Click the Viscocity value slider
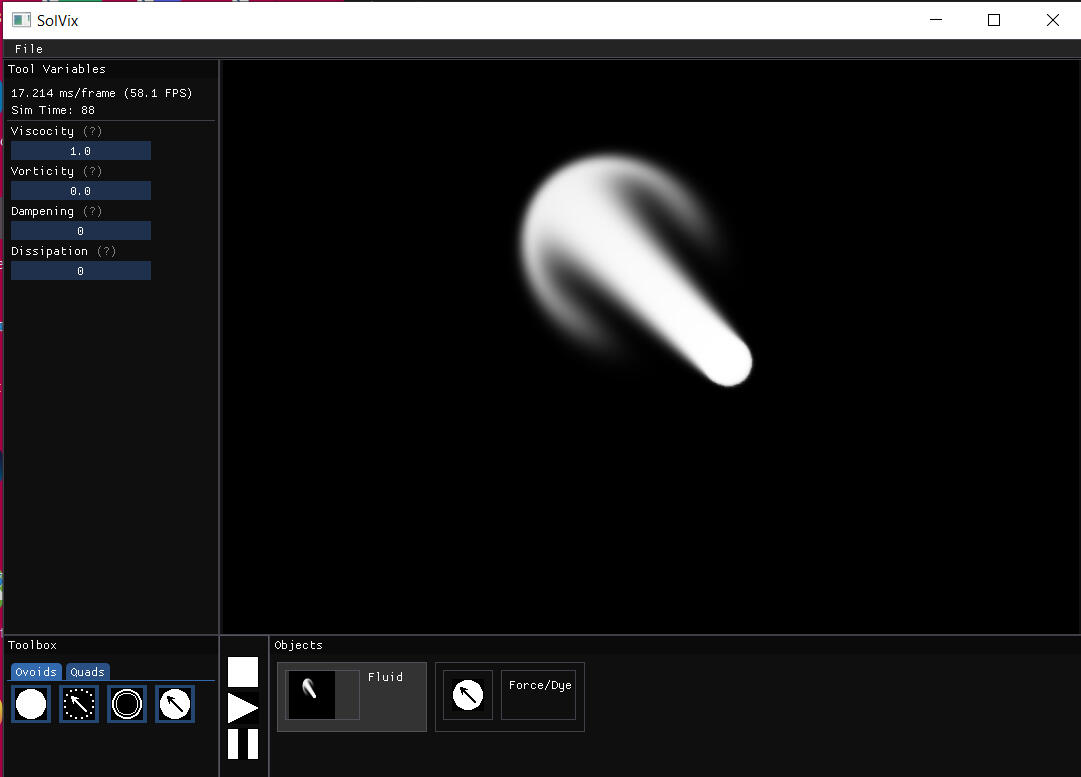 pos(81,151)
